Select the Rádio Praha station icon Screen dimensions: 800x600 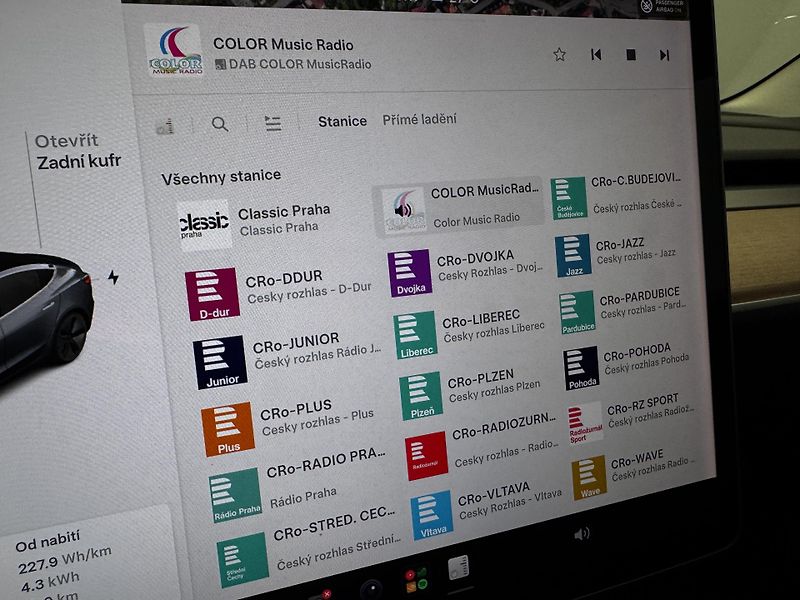pyautogui.click(x=235, y=495)
